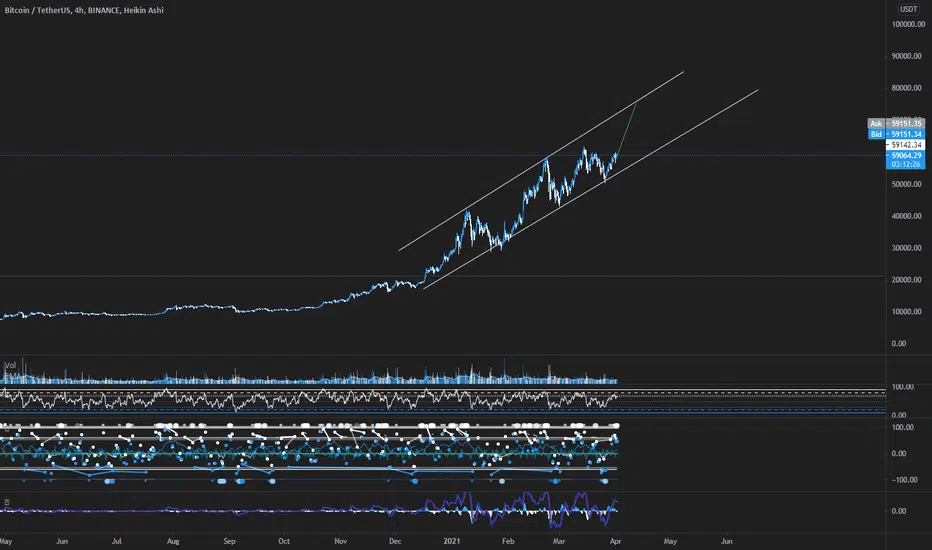
Task: Click the Dec label on time axis
Action: point(395,542)
